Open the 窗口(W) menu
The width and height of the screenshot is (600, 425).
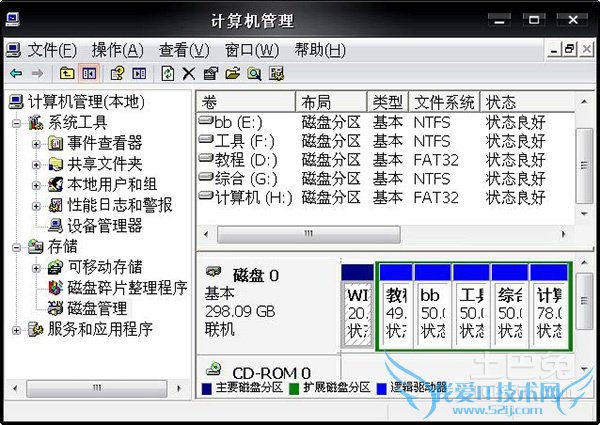pos(252,50)
